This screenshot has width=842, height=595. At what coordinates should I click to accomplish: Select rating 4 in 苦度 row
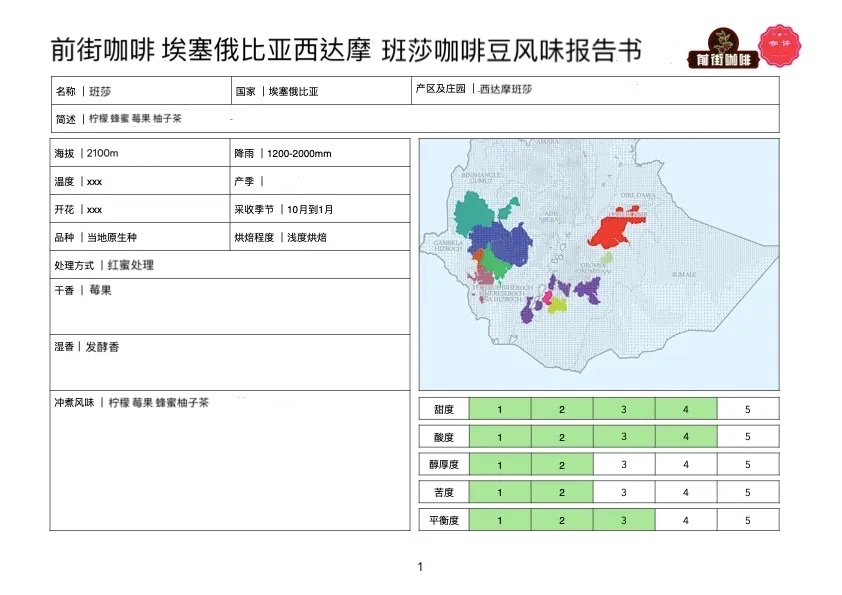click(686, 492)
